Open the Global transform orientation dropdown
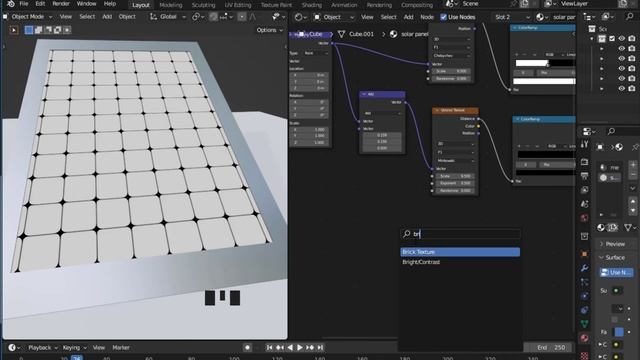This screenshot has width=640, height=360. [x=168, y=17]
